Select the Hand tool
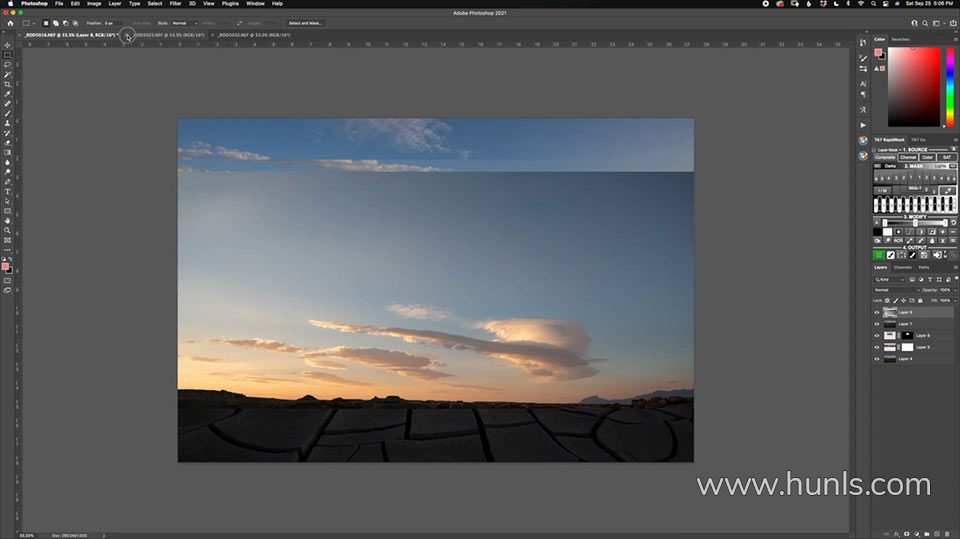This screenshot has height=539, width=960. point(7,220)
